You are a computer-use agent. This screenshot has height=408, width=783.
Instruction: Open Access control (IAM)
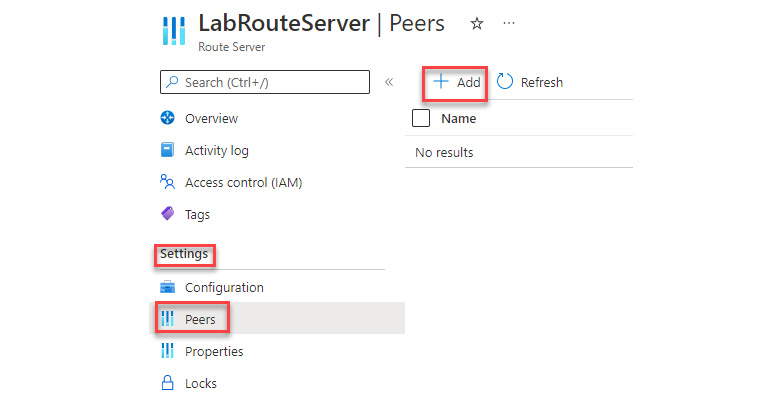pyautogui.click(x=244, y=182)
